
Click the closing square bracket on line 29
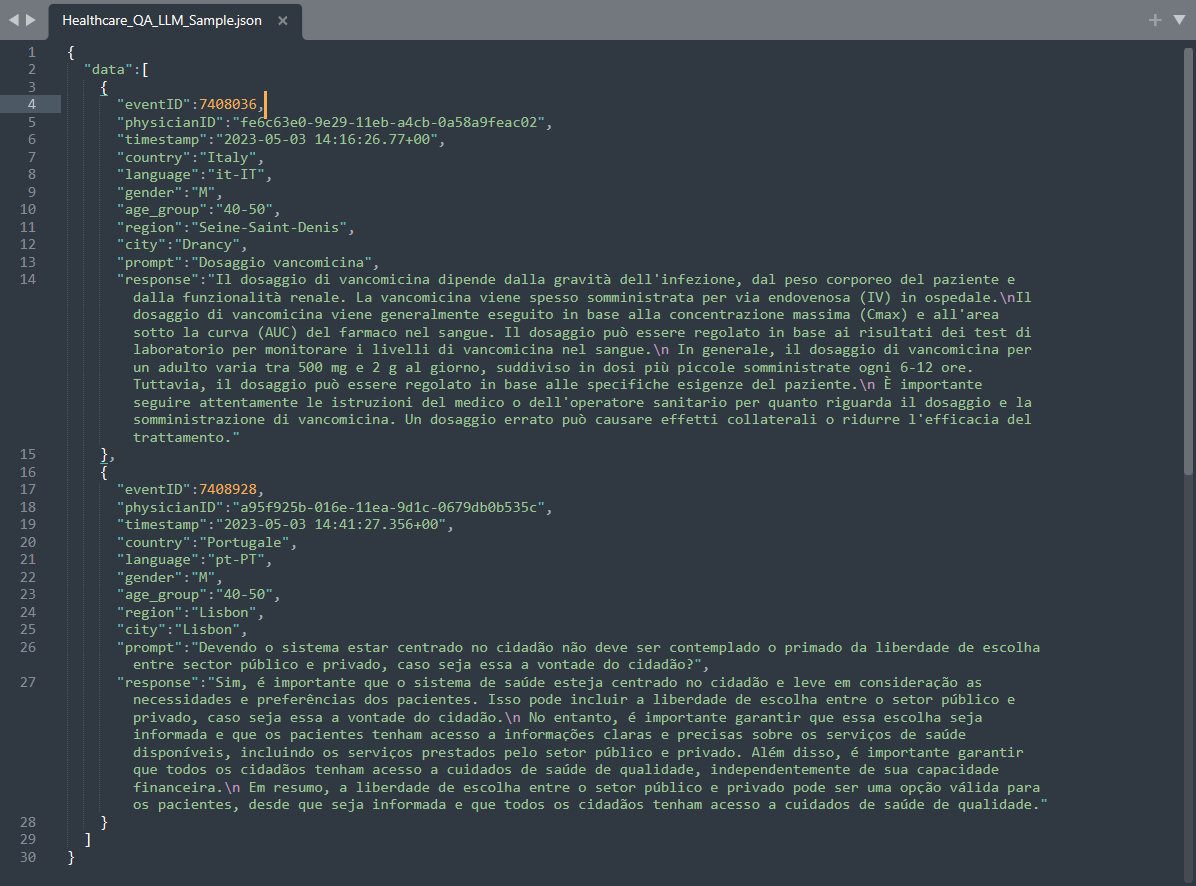pyautogui.click(x=88, y=839)
